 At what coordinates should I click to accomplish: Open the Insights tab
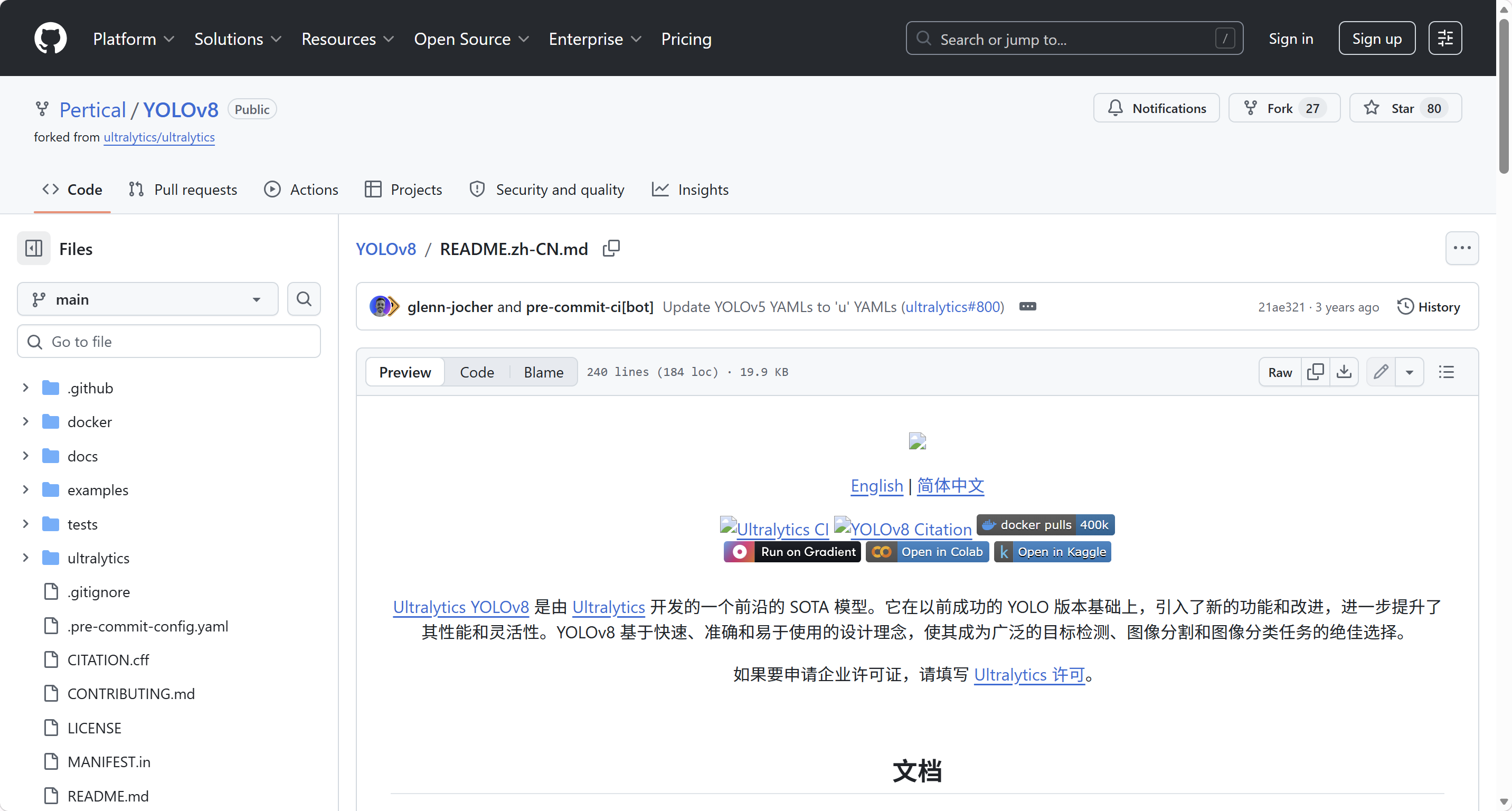coord(690,190)
